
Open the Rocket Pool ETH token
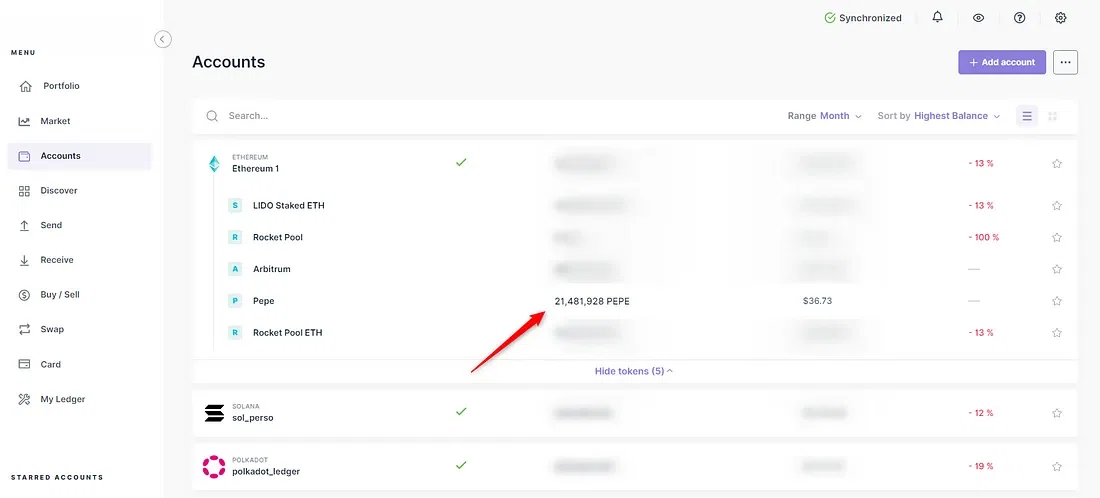pos(288,332)
